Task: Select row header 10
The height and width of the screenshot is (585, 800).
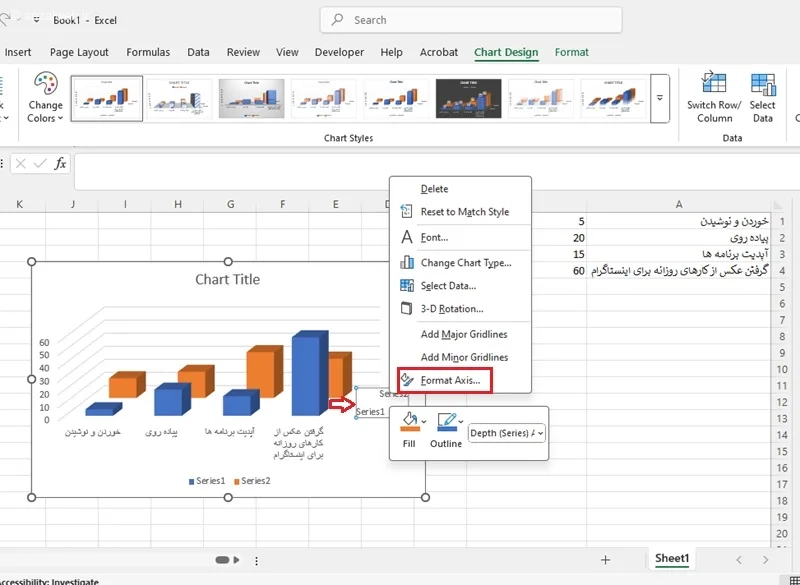Action: click(x=782, y=369)
